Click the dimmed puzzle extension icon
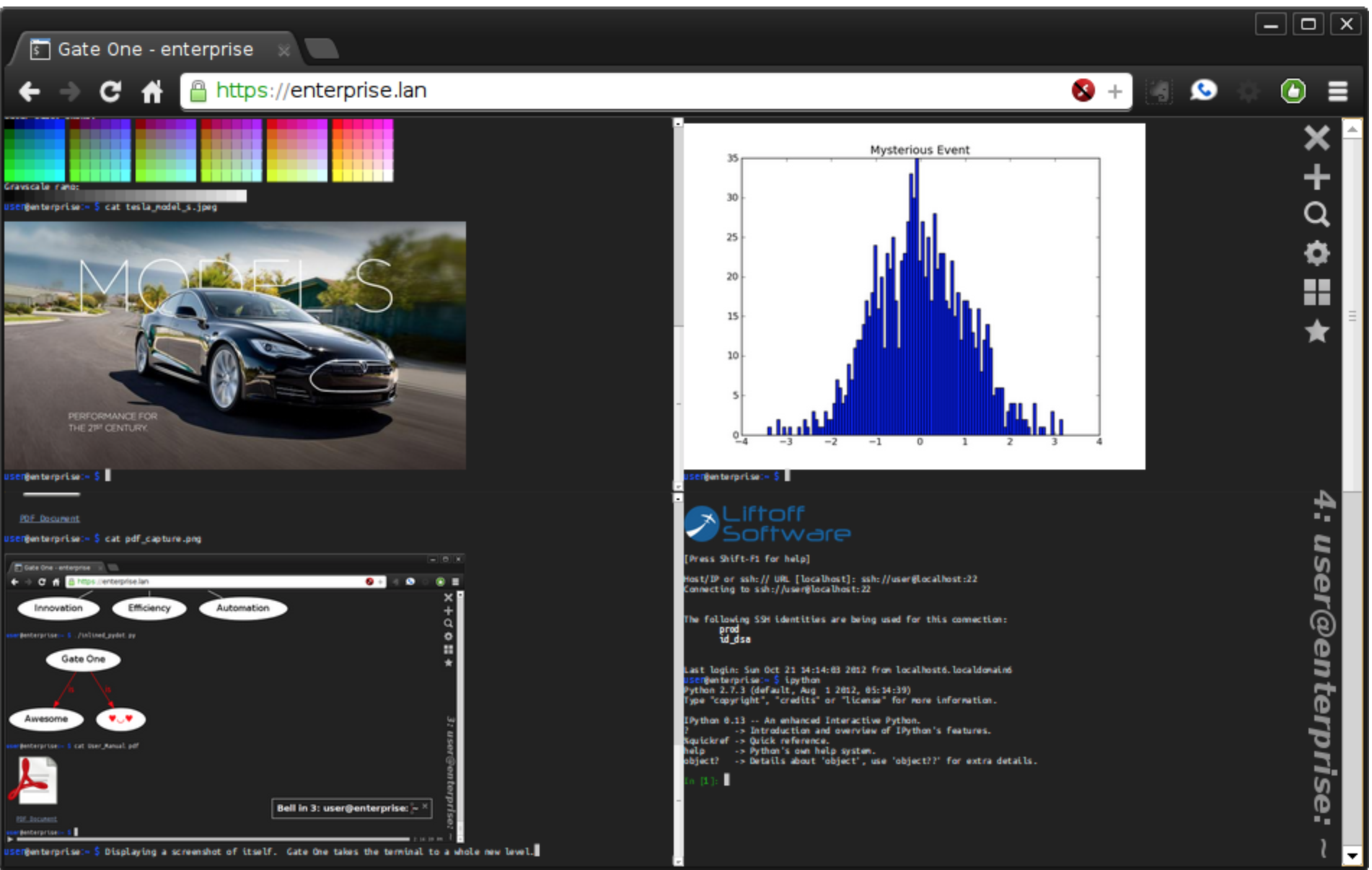 [1159, 91]
